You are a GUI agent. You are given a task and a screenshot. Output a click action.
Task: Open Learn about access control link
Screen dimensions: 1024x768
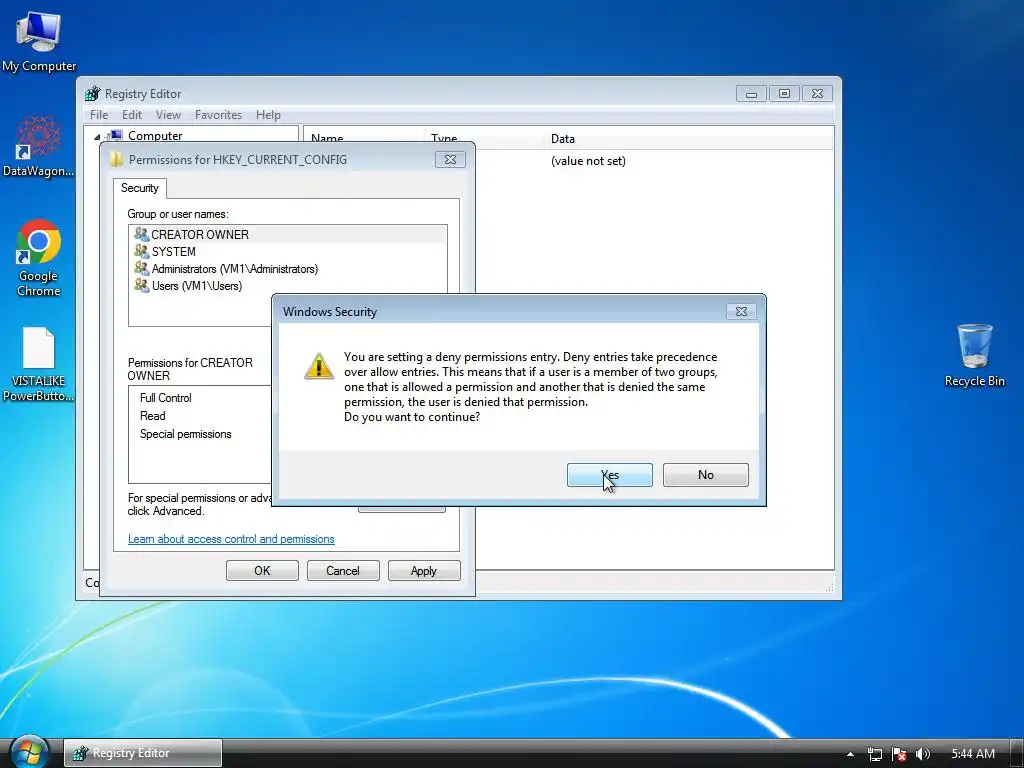(x=231, y=539)
